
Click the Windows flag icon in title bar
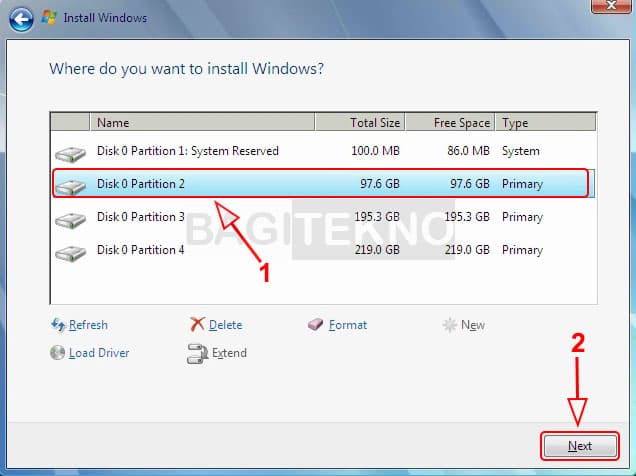click(49, 18)
